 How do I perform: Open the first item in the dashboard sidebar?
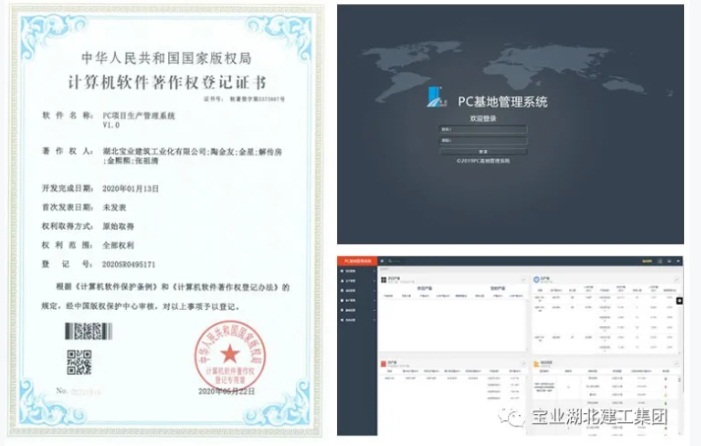(357, 271)
